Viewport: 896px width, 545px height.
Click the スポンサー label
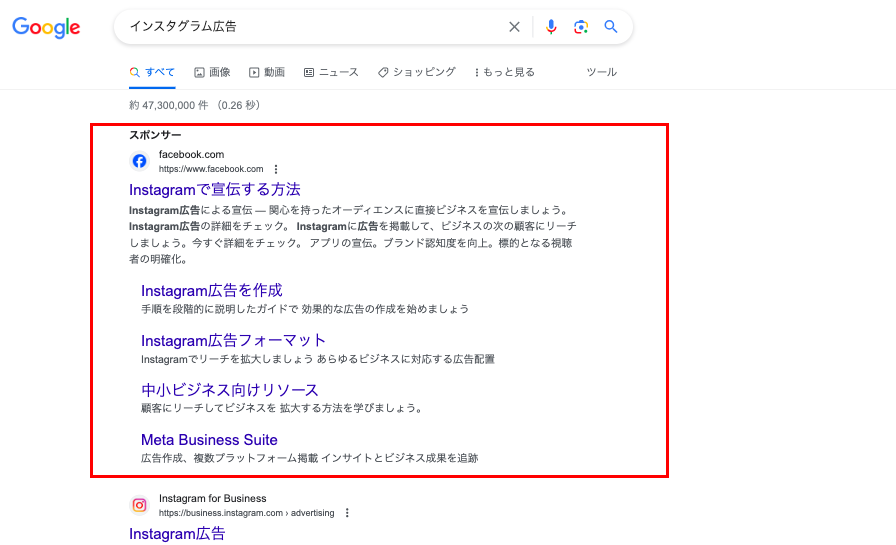[155, 135]
